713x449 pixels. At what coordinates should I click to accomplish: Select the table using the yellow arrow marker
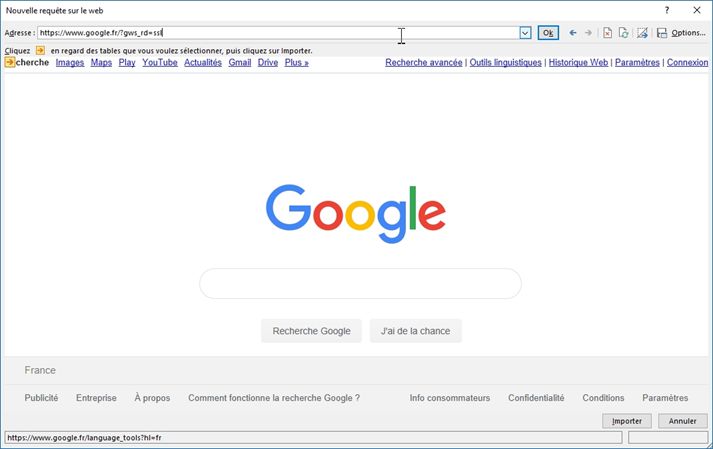tap(10, 62)
